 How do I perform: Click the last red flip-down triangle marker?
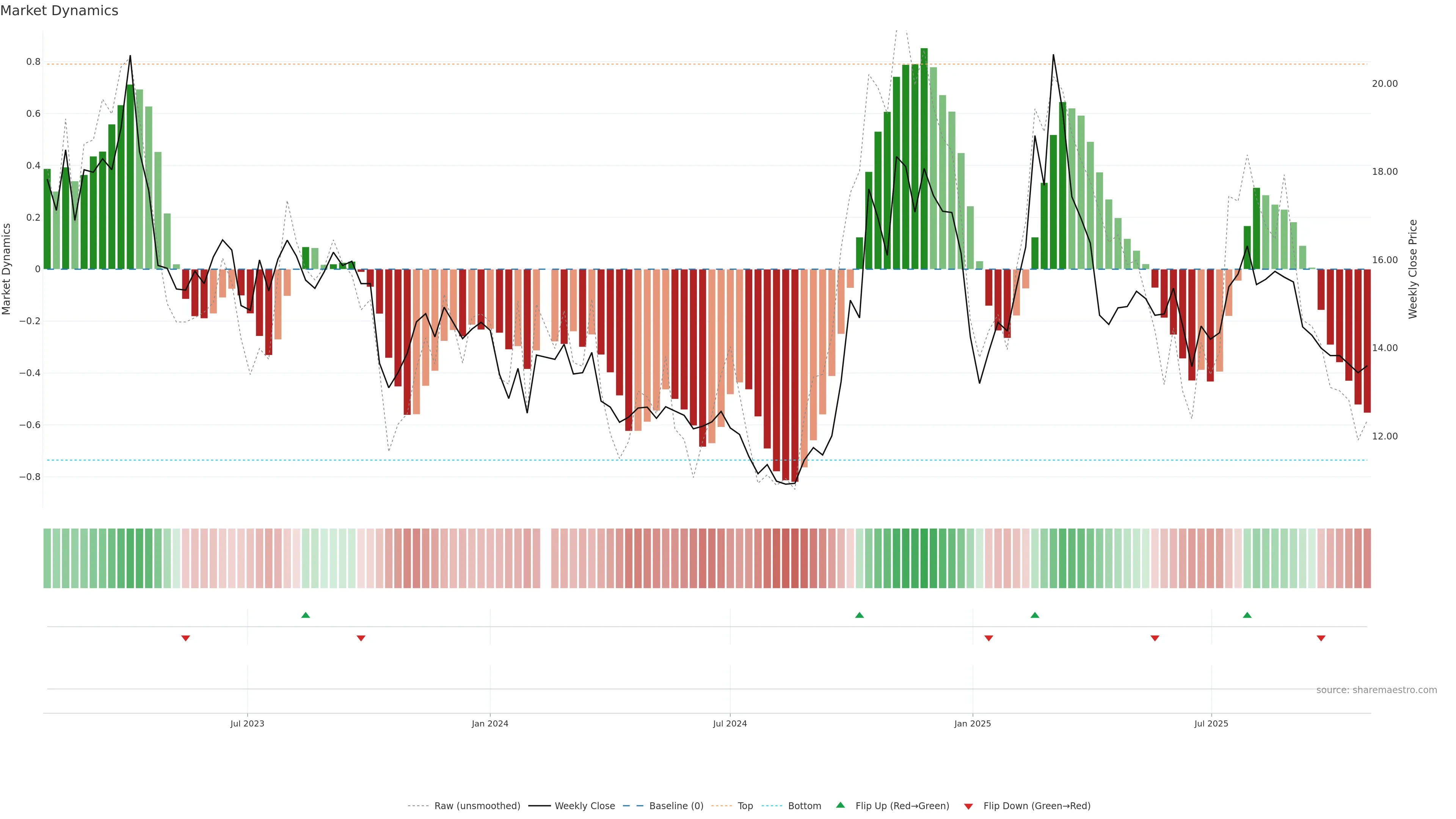(1321, 638)
